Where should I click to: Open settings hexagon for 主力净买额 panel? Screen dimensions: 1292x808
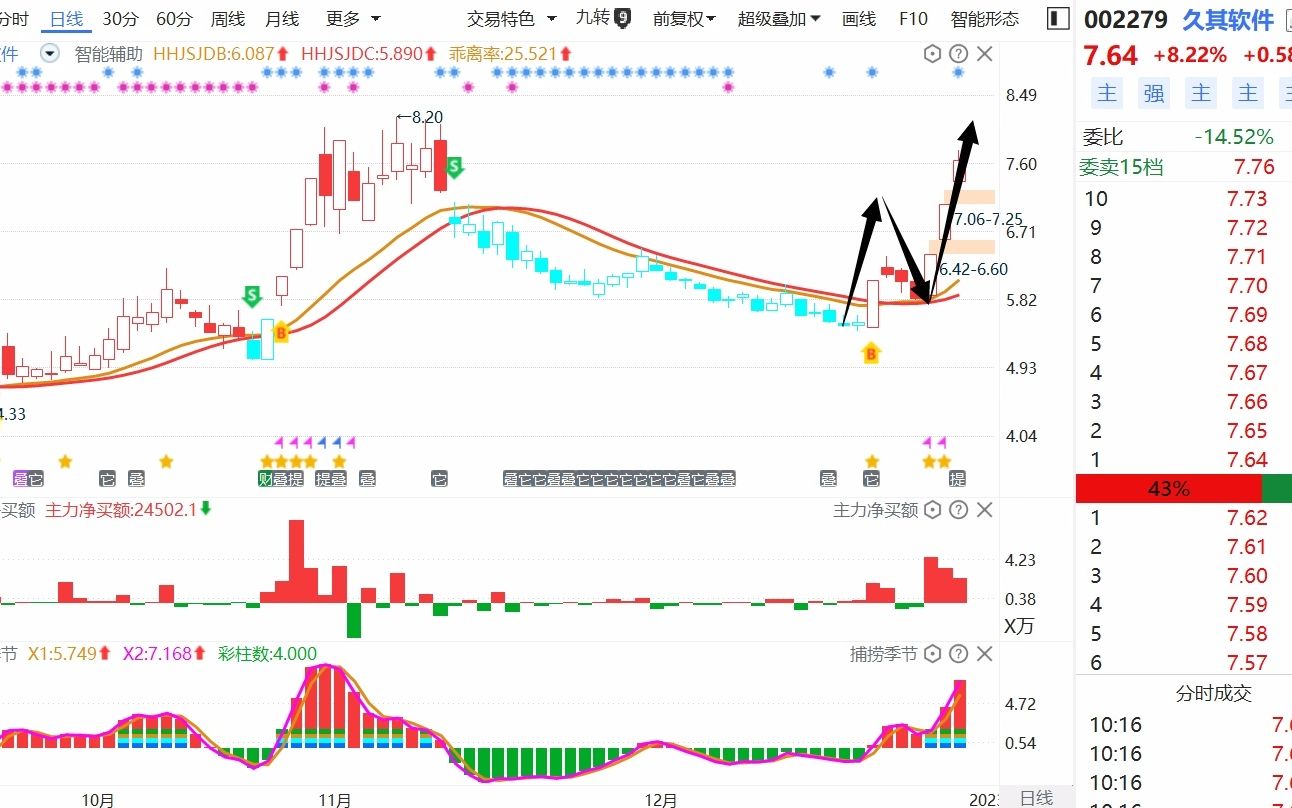[933, 510]
